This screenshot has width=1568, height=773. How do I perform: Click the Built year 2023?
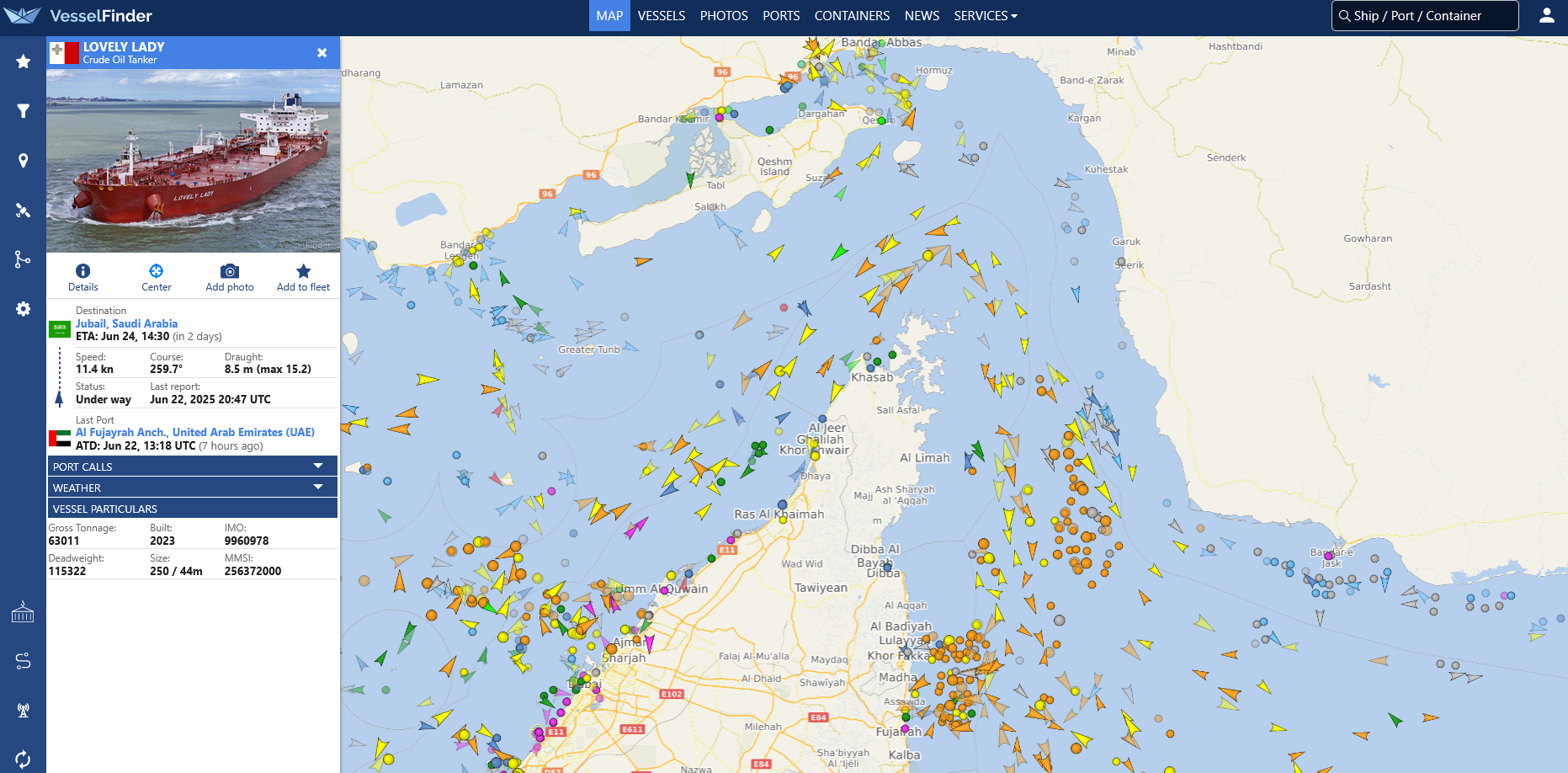[x=162, y=541]
